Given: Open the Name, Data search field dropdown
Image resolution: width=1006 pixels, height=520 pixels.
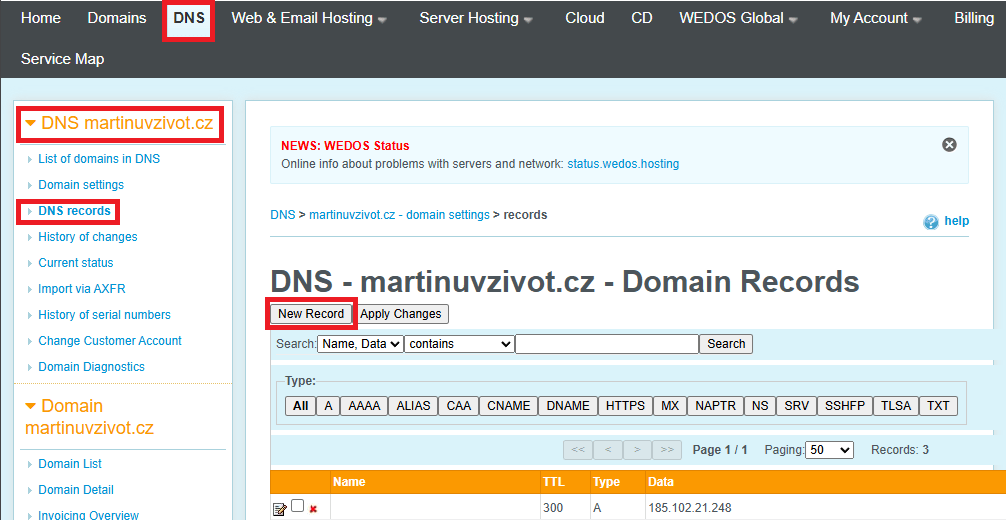Looking at the screenshot, I should (361, 344).
